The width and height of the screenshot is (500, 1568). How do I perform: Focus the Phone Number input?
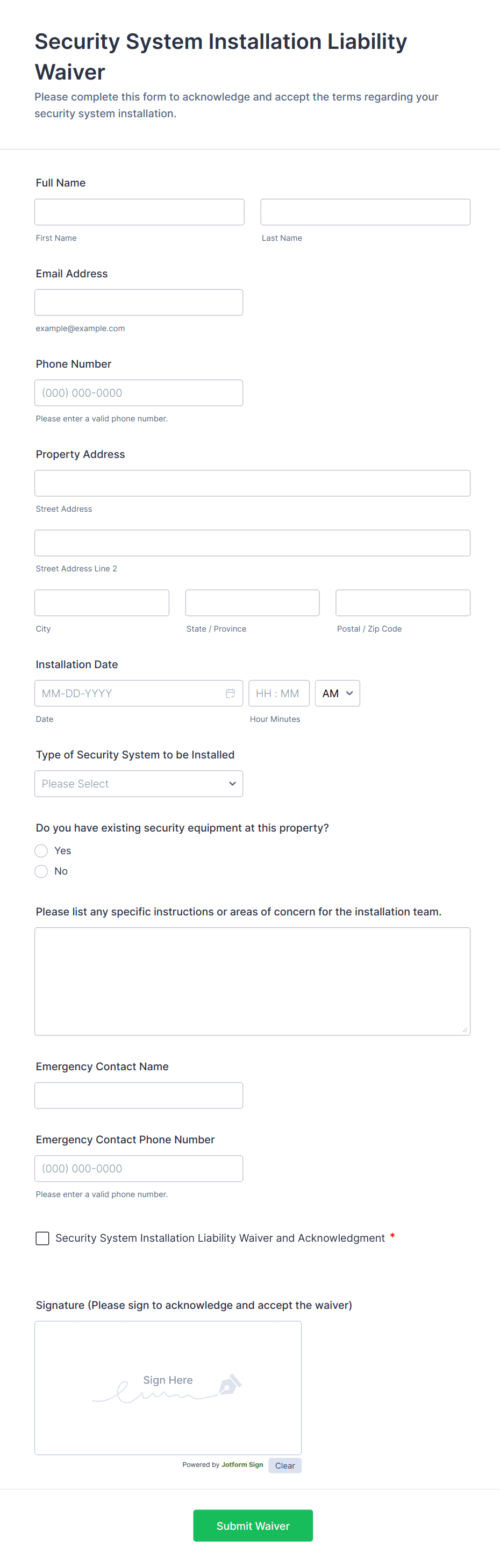pyautogui.click(x=138, y=392)
